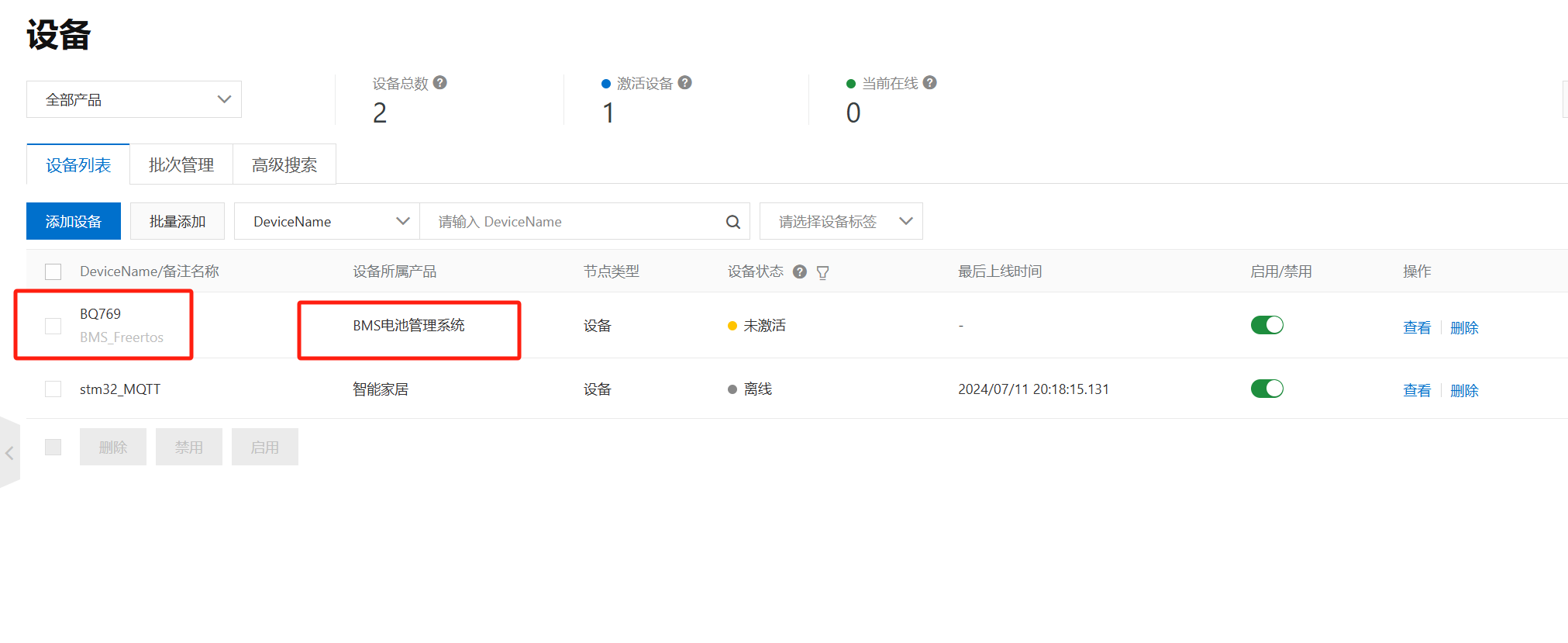Viewport: 1568px width, 643px height.
Task: Switch to the 批次管理 tab
Action: (181, 164)
